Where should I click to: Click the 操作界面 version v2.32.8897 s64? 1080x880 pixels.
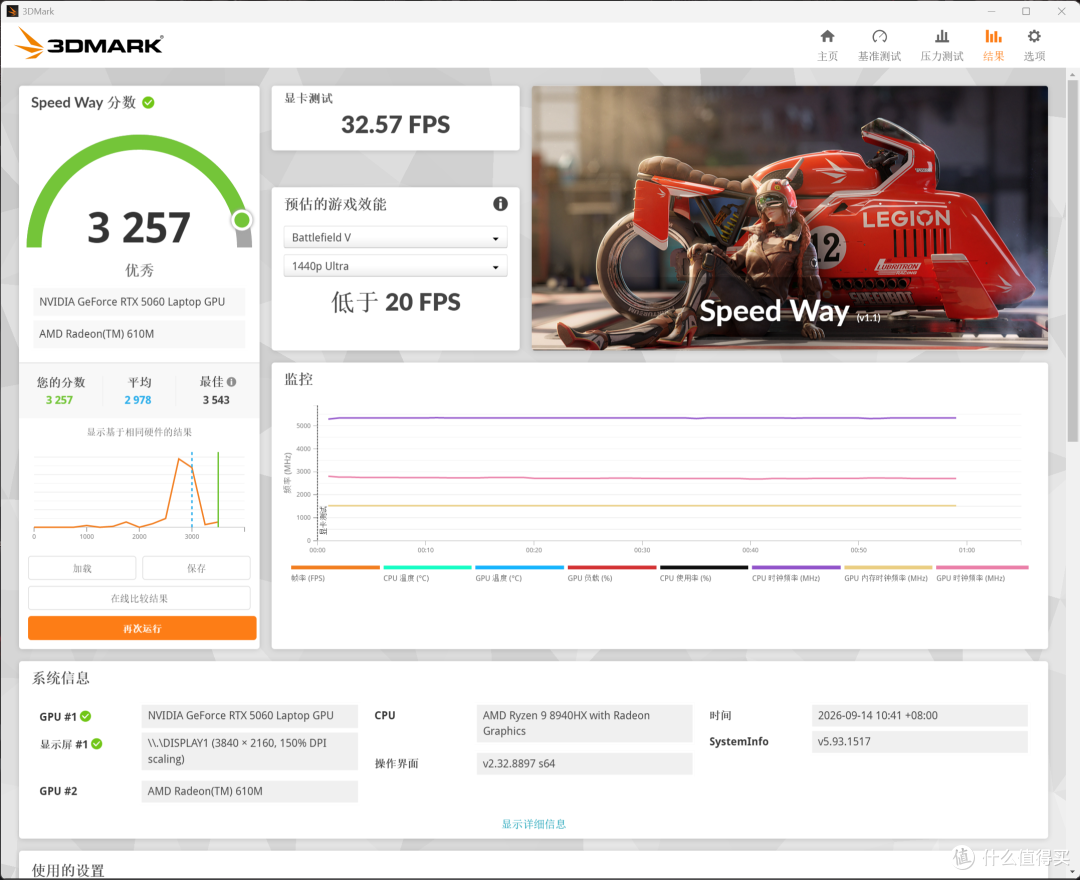[x=584, y=764]
